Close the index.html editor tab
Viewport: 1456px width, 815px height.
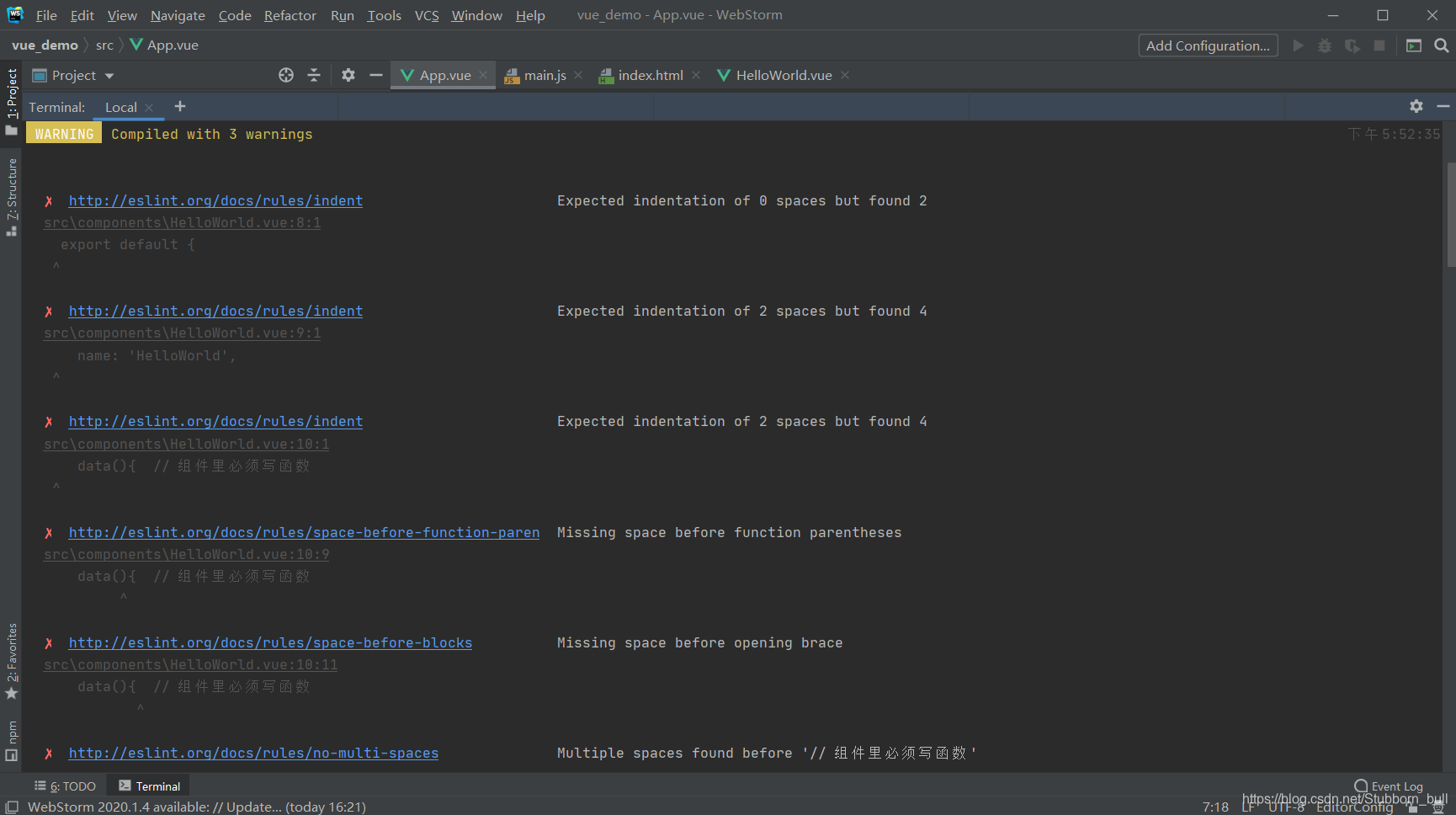[696, 75]
